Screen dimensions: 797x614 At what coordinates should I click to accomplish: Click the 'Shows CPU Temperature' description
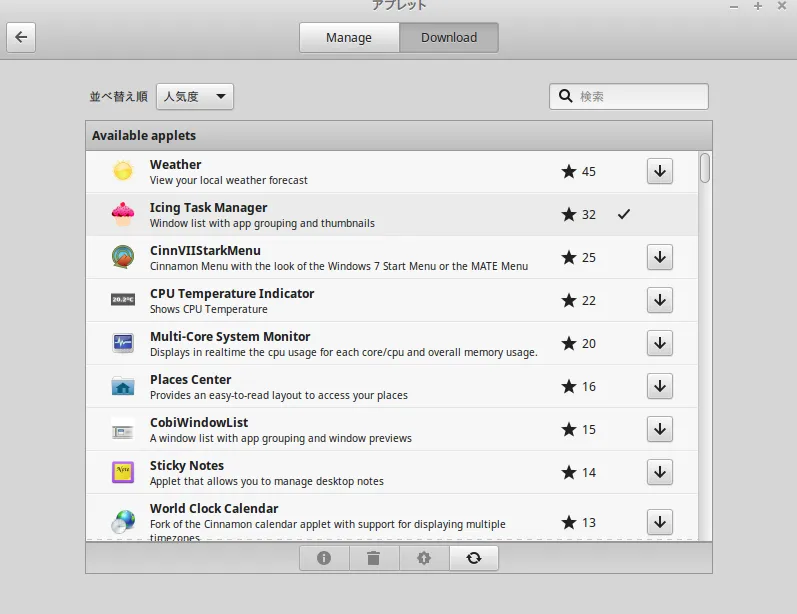pyautogui.click(x=208, y=310)
